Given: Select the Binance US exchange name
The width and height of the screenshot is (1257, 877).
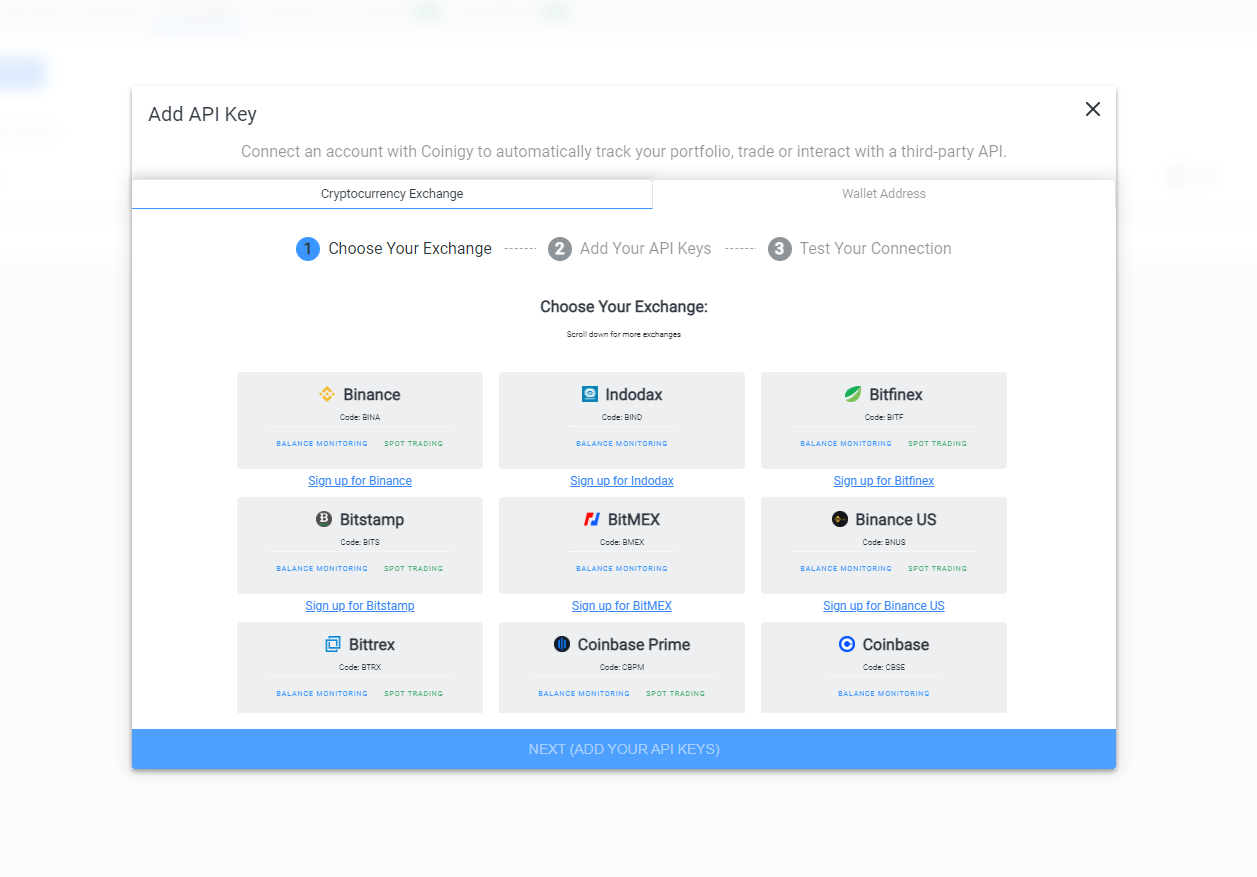Looking at the screenshot, I should tap(896, 519).
